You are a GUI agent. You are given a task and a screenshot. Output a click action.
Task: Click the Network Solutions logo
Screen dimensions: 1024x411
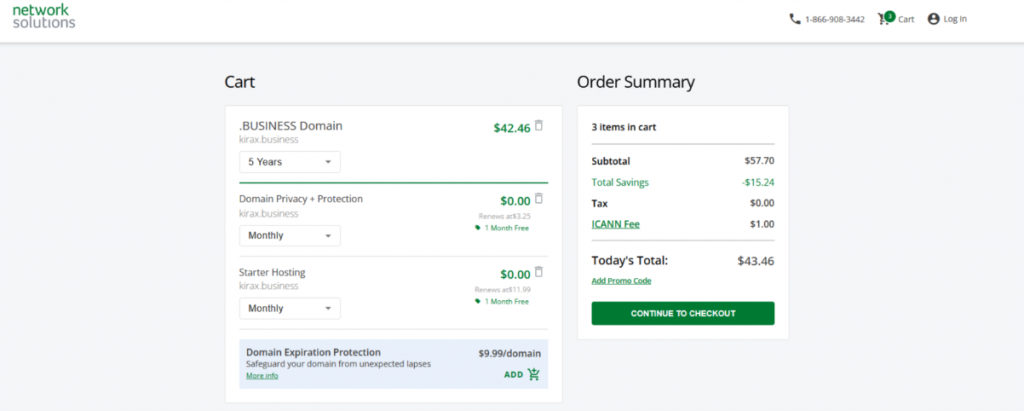43,16
